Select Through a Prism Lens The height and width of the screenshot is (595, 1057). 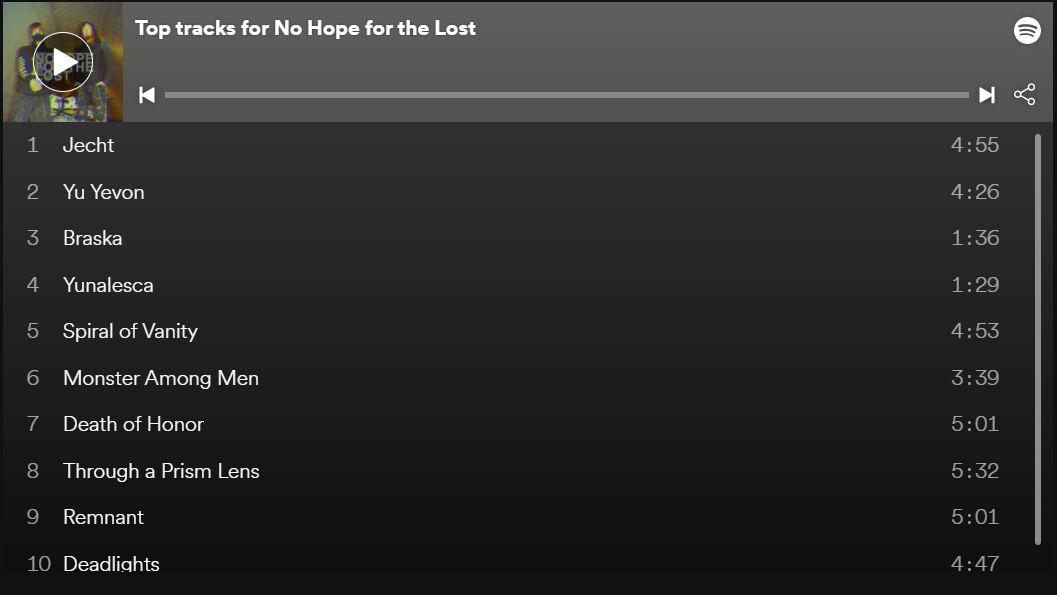pos(161,471)
